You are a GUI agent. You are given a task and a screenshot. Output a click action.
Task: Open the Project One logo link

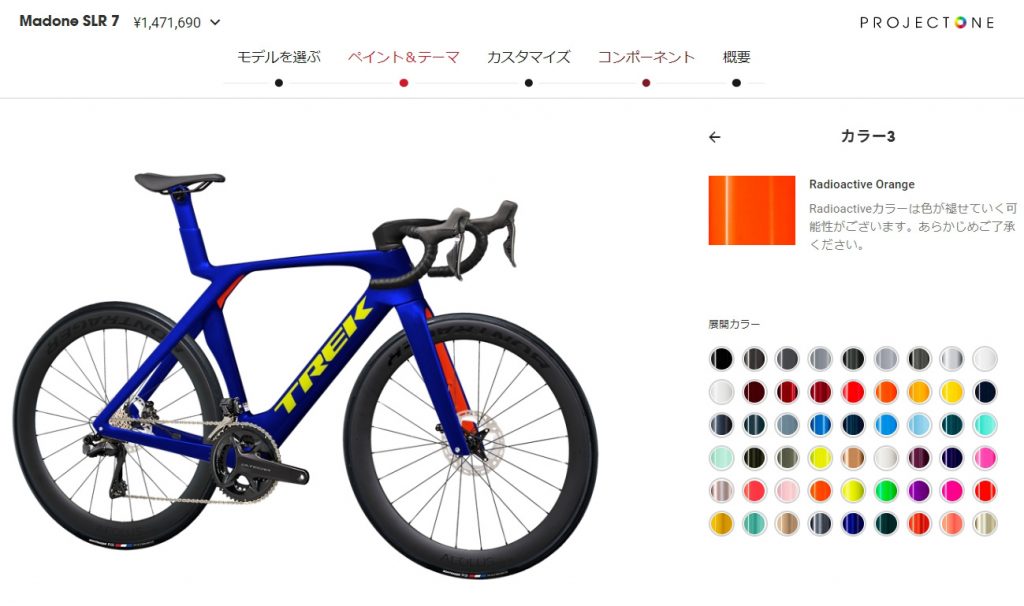click(x=927, y=23)
